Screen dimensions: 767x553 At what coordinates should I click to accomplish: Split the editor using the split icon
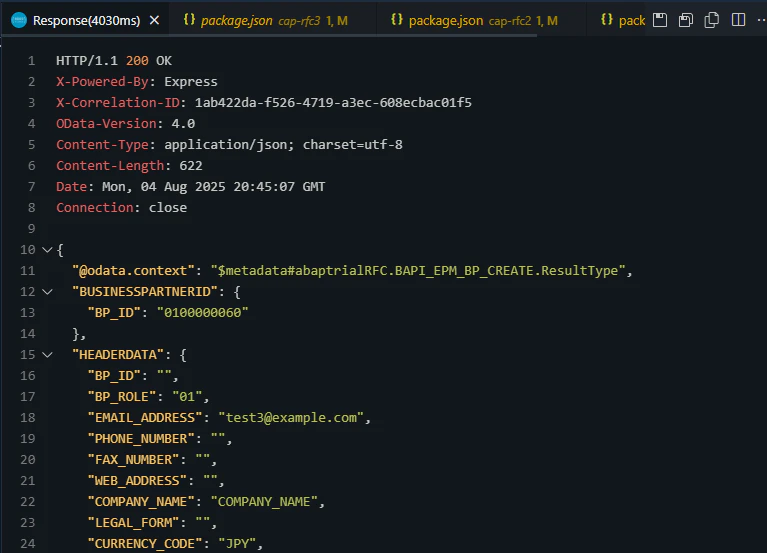(738, 20)
